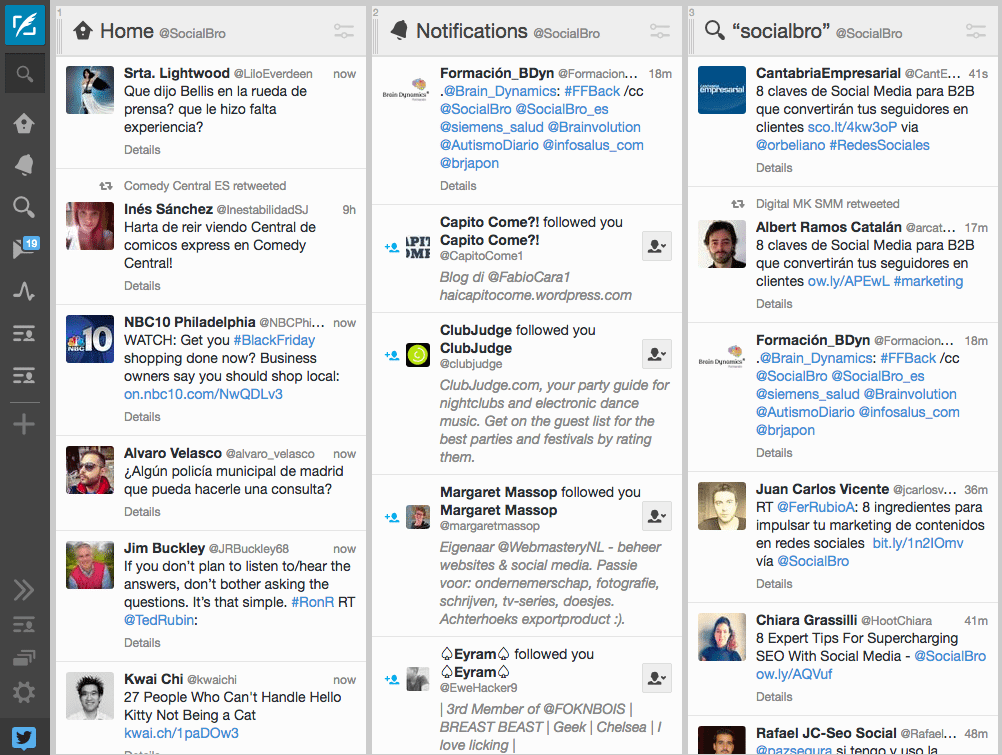Open NBC10 Philadelphia's avatar
Viewport: 1002px width, 755px height.
click(x=90, y=339)
